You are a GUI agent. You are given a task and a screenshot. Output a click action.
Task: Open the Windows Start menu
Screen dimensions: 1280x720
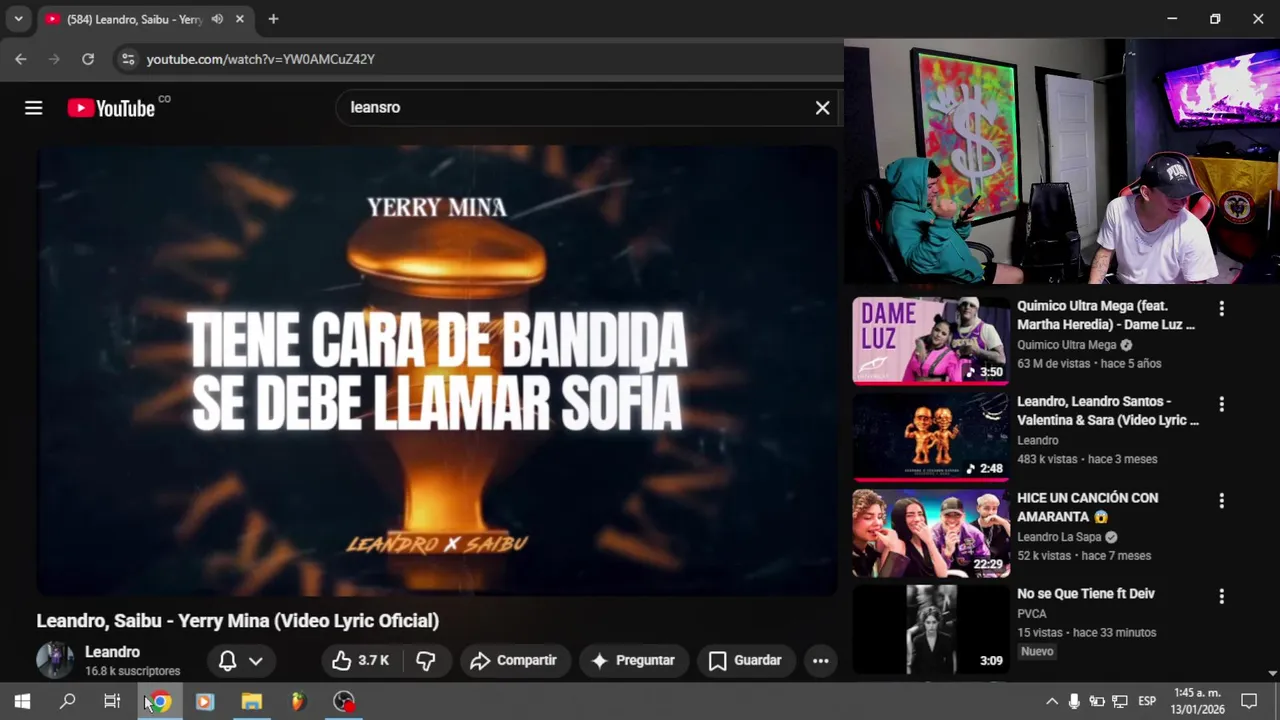(22, 701)
